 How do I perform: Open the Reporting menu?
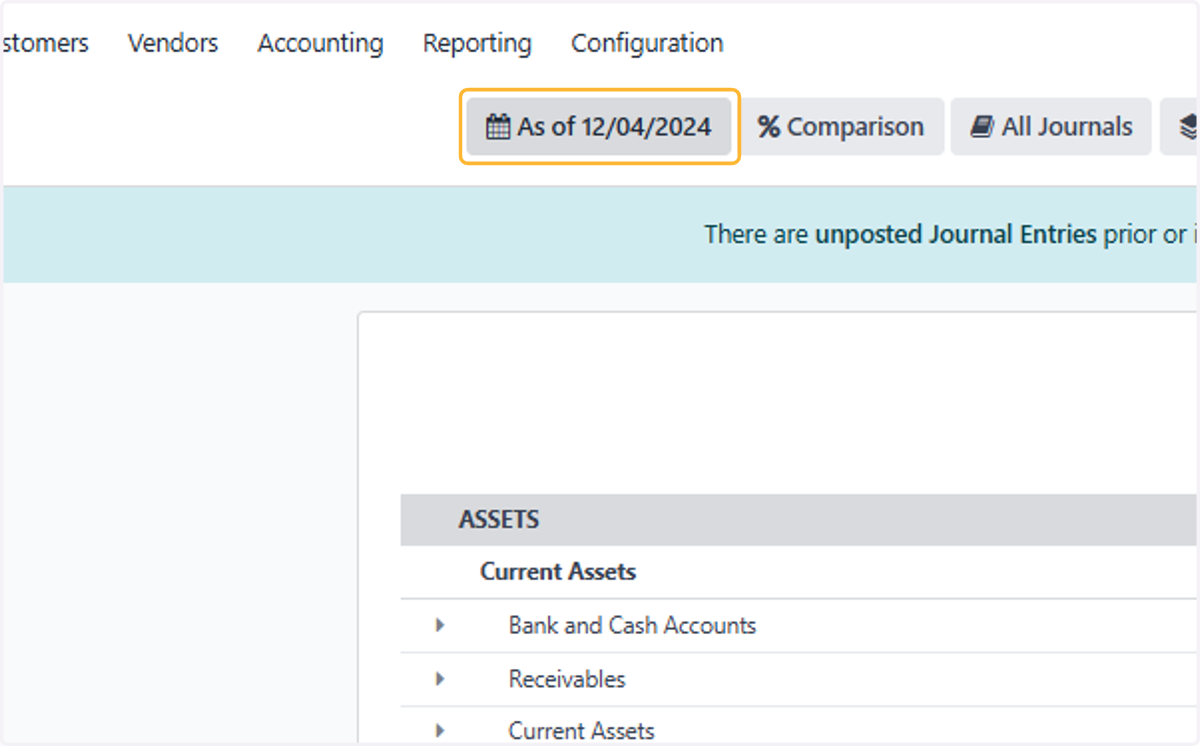477,43
